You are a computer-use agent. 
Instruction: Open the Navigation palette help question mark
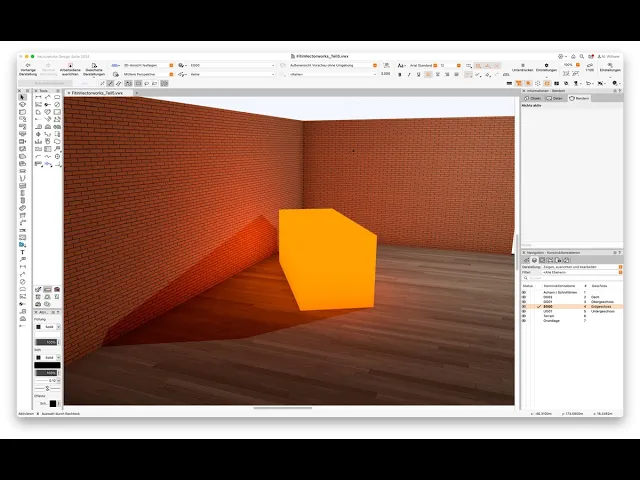point(620,253)
